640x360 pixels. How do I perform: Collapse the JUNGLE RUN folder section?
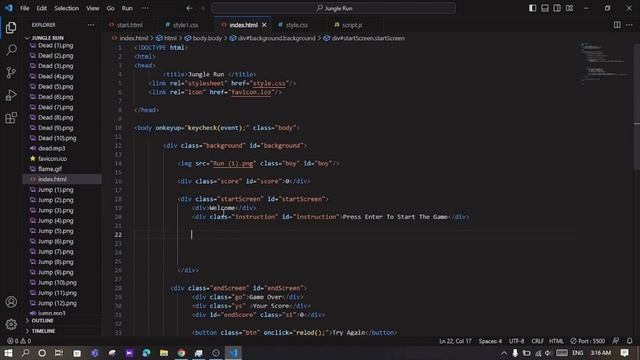[47, 38]
